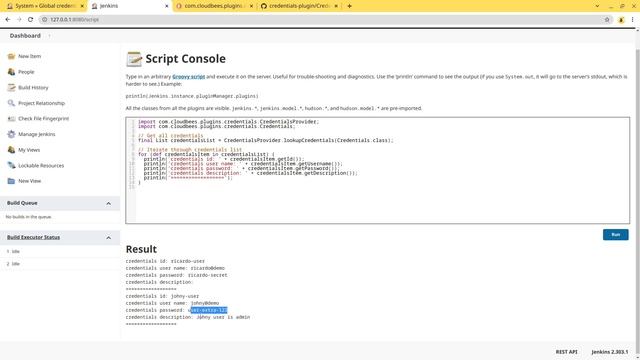Open the Jenkins 2.303.1 version link
Screen dimensions: 640x360
click(x=610, y=352)
